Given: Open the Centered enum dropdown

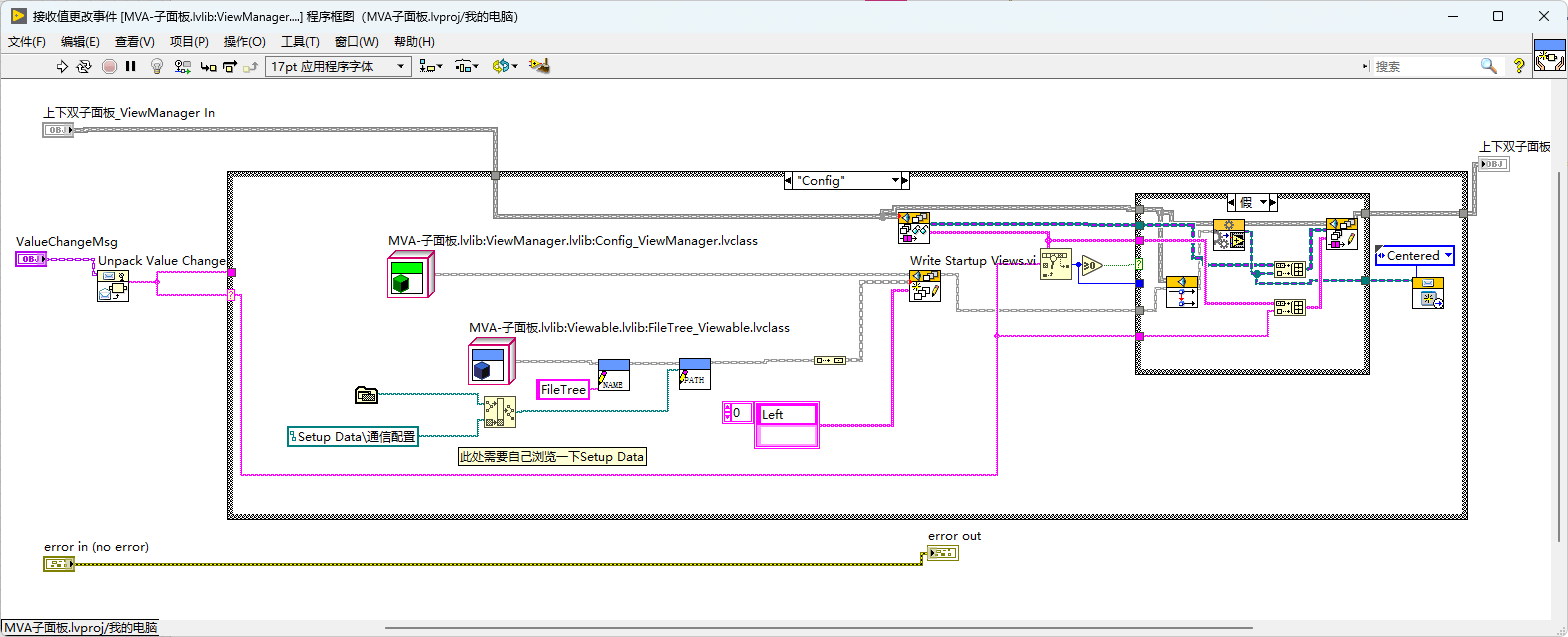Looking at the screenshot, I should click(1415, 256).
